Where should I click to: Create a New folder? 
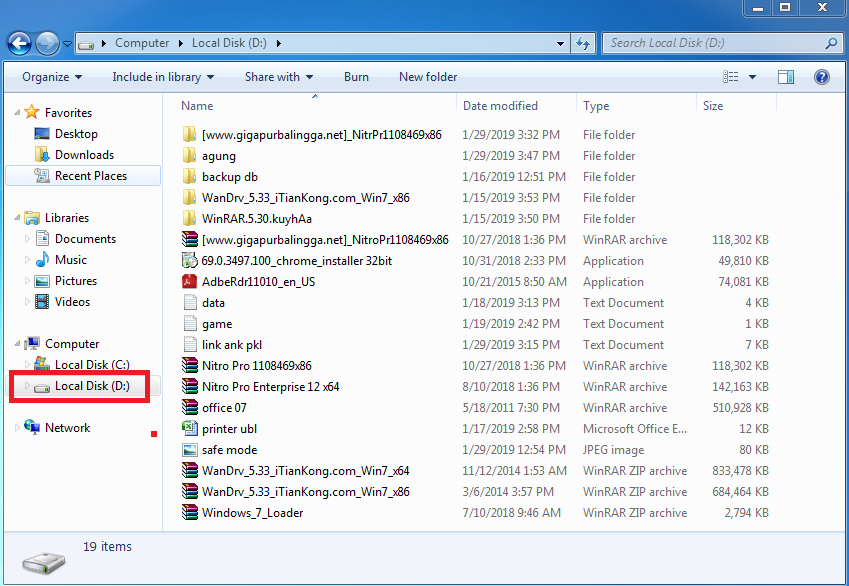coord(428,77)
